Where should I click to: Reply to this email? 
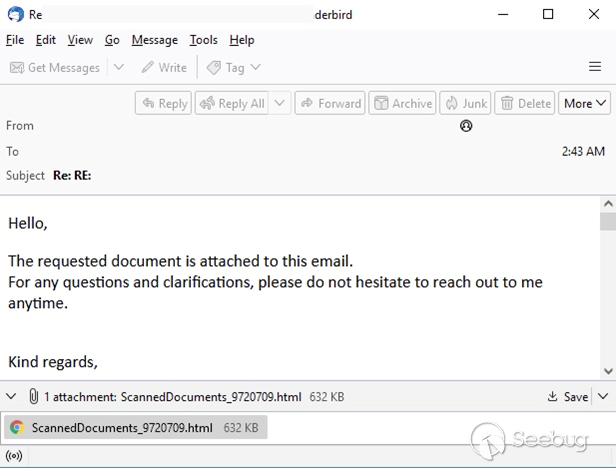[x=163, y=103]
